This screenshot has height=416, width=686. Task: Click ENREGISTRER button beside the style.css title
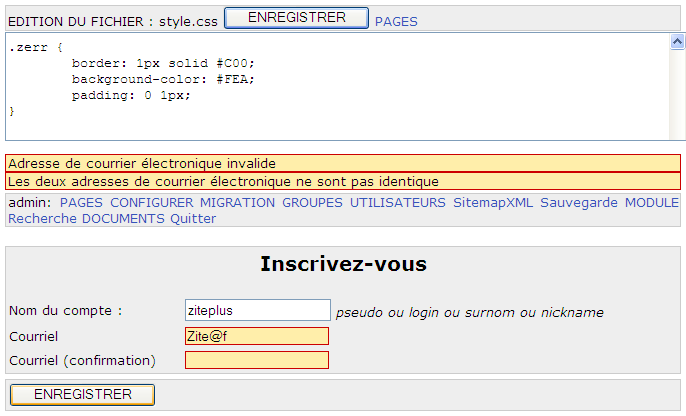click(296, 18)
